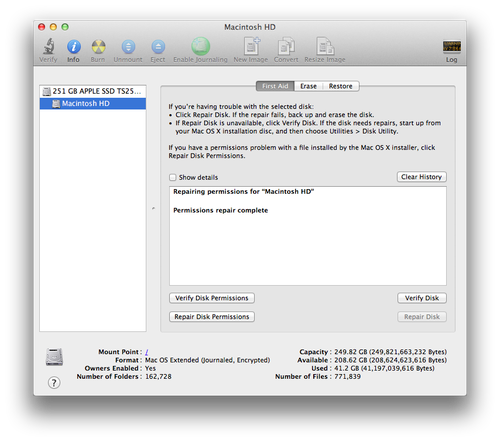Open the Info toolbar icon
The image size is (500, 442).
(74, 47)
